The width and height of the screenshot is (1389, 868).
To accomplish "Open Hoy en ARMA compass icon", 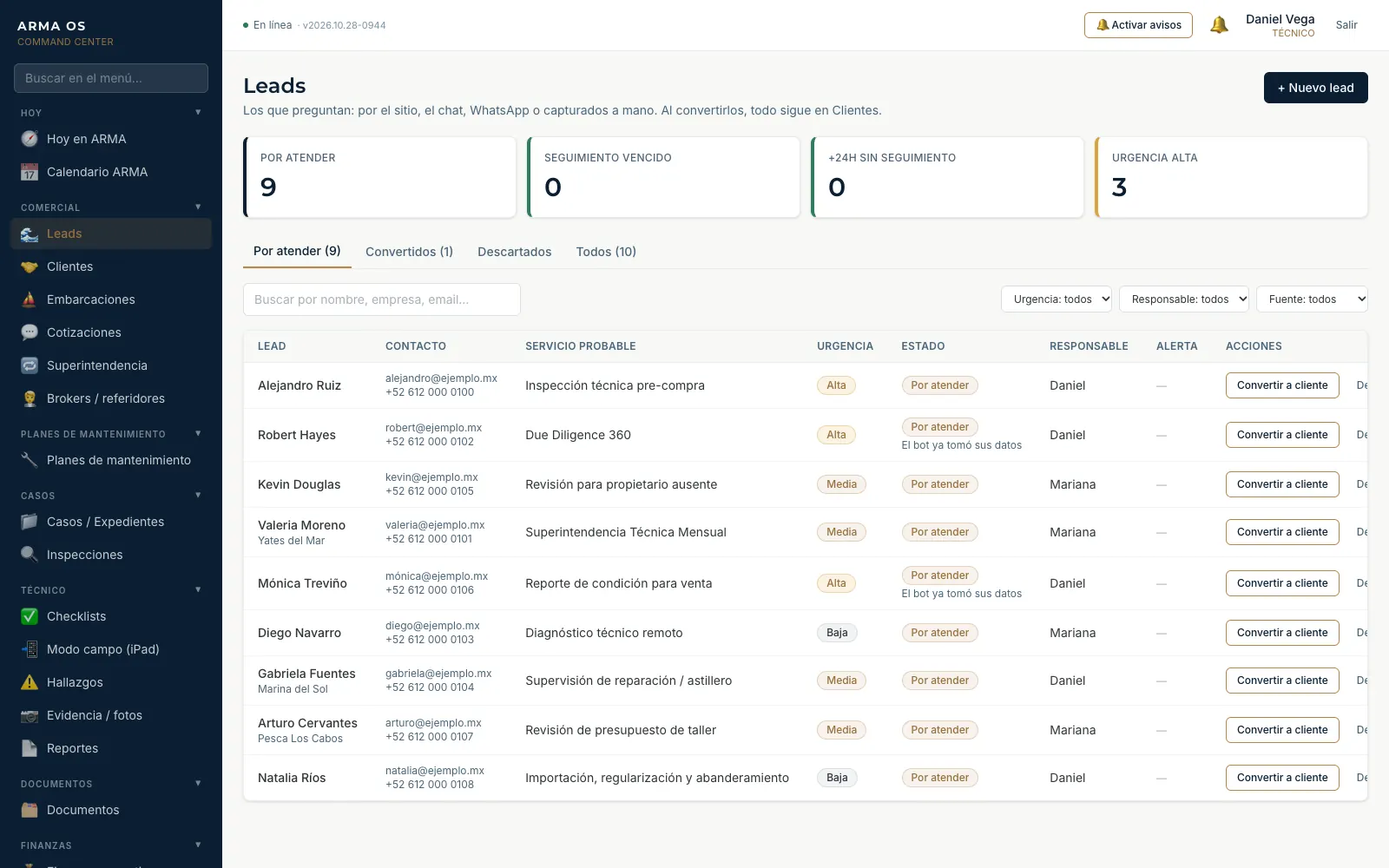I will [30, 139].
